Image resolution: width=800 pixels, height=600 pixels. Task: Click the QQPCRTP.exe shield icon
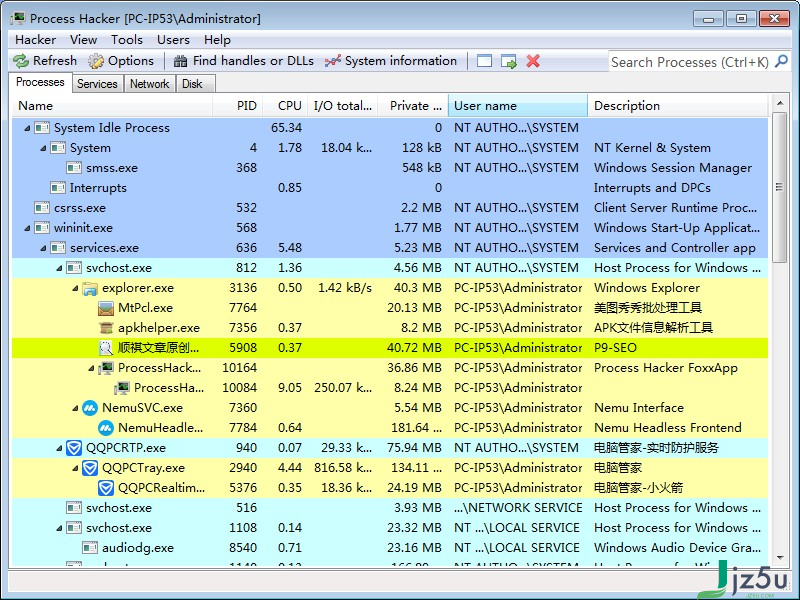tap(74, 448)
